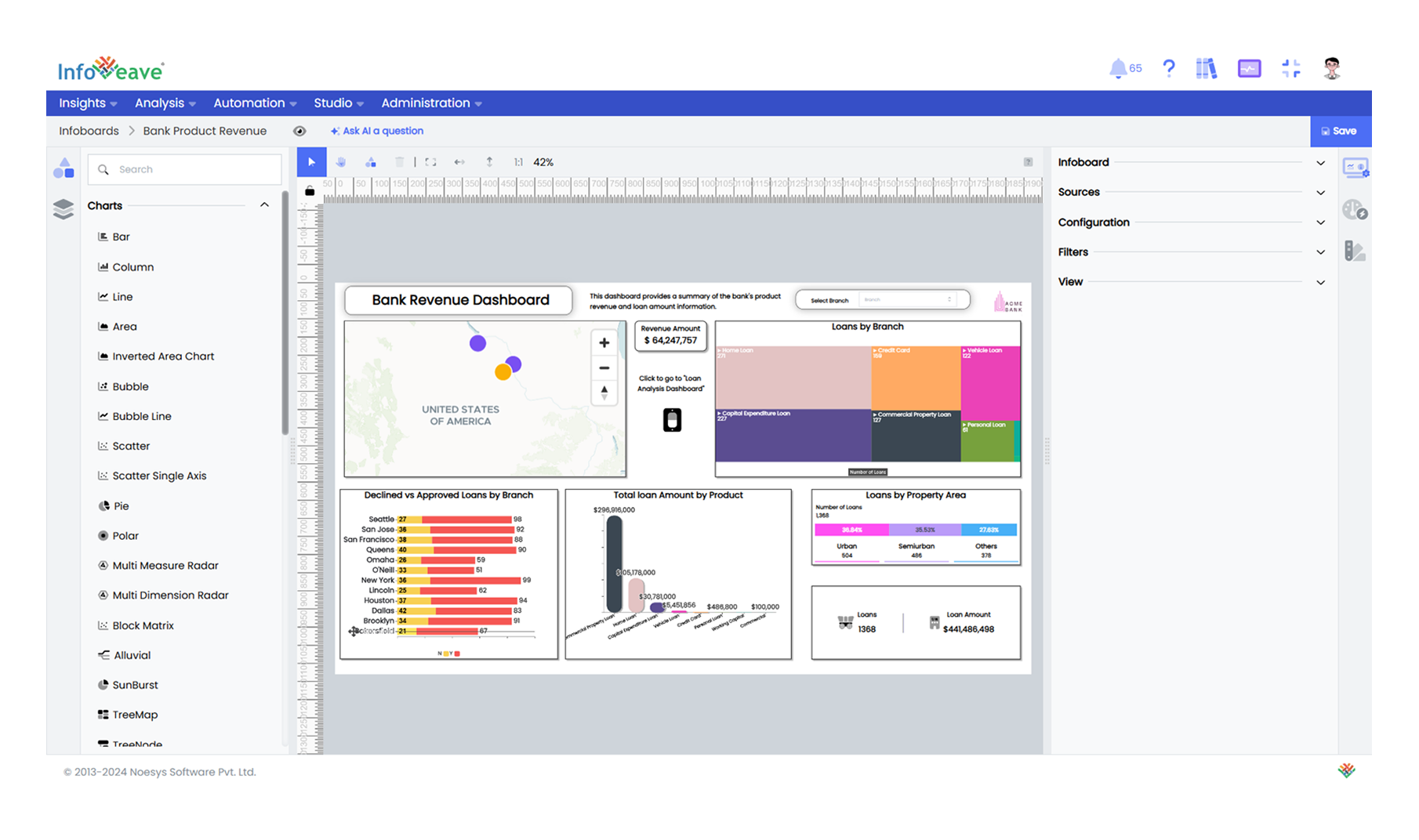The image size is (1419, 840).
Task: Click the layers icon in left sidebar
Action: tap(64, 209)
